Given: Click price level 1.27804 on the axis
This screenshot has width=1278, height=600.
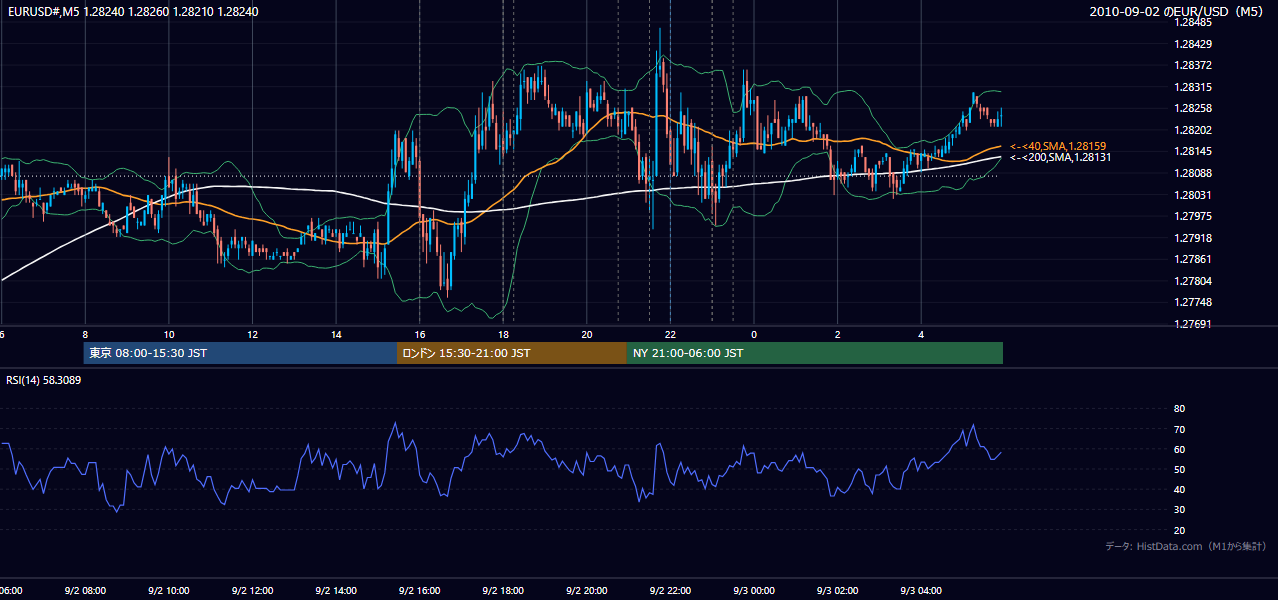Looking at the screenshot, I should pos(1192,281).
